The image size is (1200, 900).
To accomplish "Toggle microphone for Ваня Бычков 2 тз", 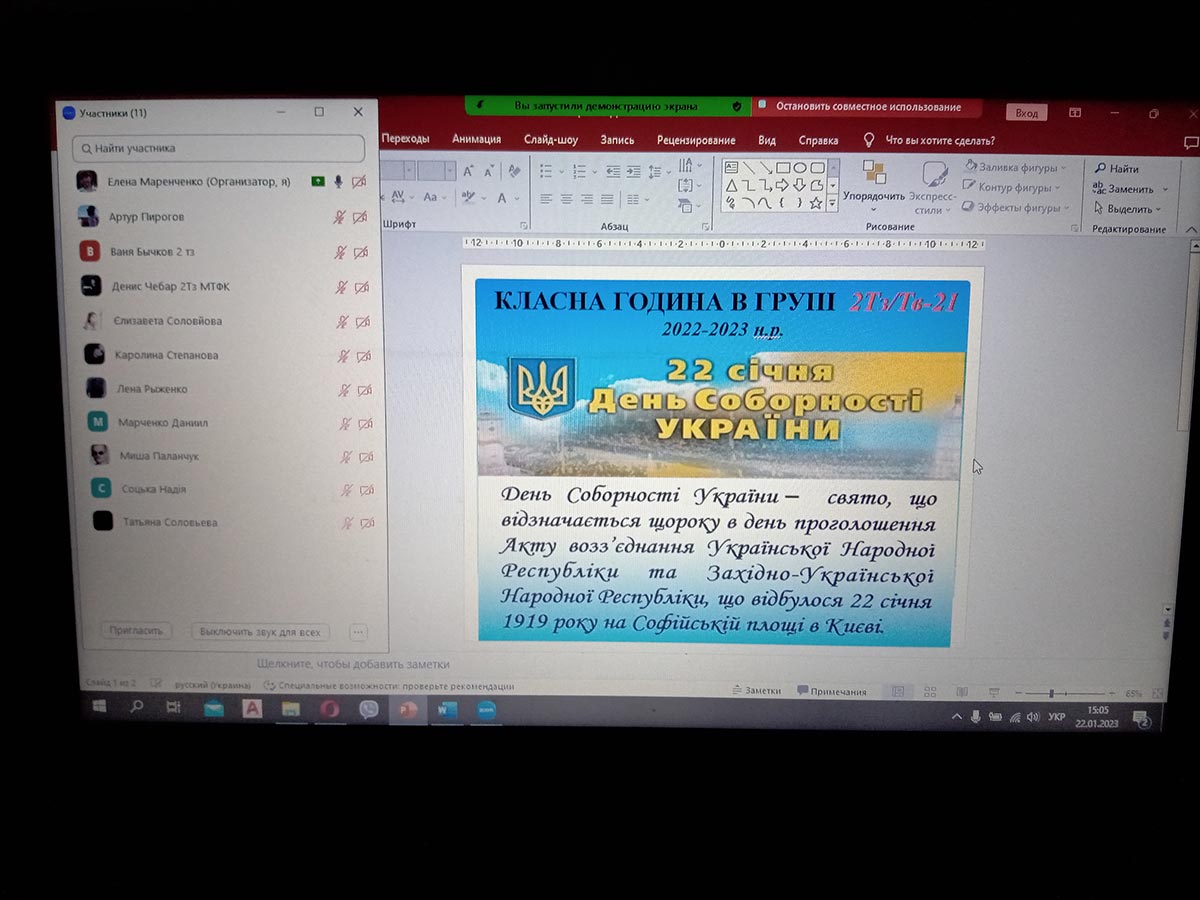I will pyautogui.click(x=340, y=252).
